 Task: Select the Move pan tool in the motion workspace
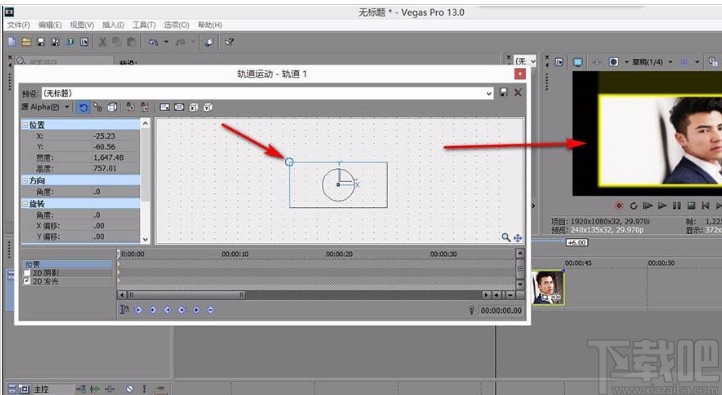point(518,238)
